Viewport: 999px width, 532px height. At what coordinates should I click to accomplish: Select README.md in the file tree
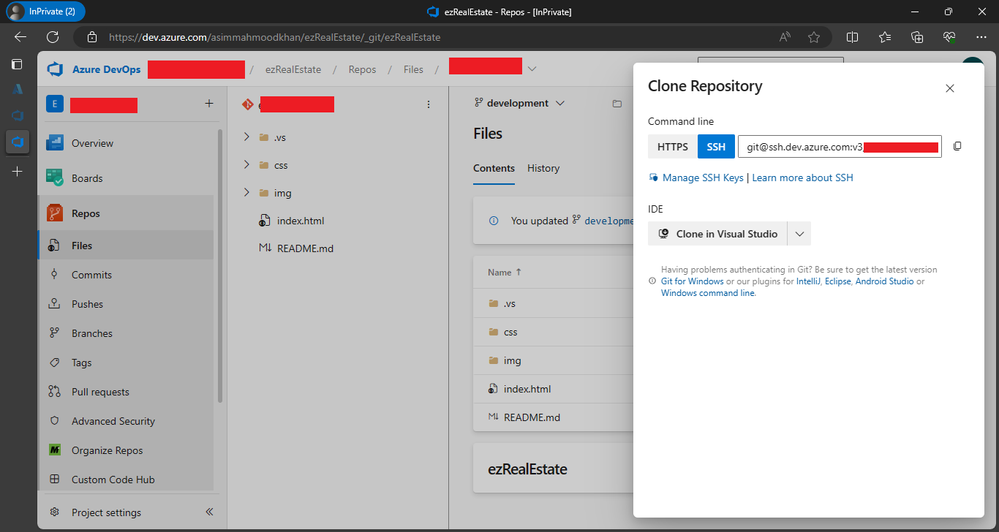point(305,248)
